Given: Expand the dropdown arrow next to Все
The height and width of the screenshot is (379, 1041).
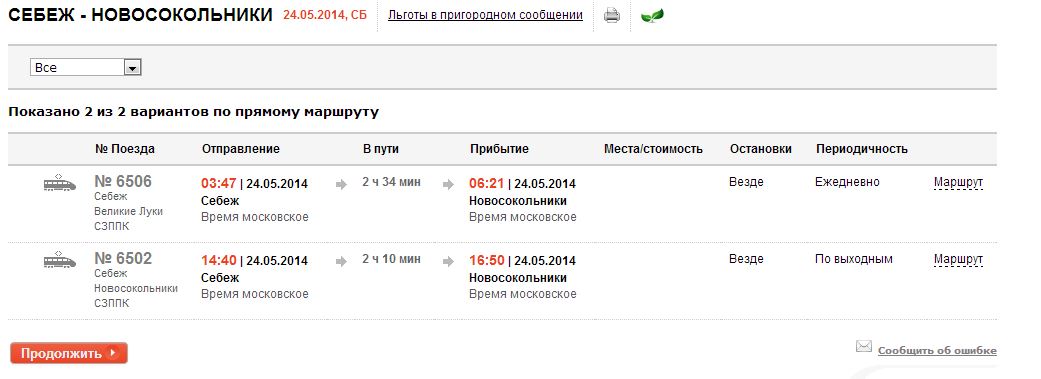Looking at the screenshot, I should [133, 68].
